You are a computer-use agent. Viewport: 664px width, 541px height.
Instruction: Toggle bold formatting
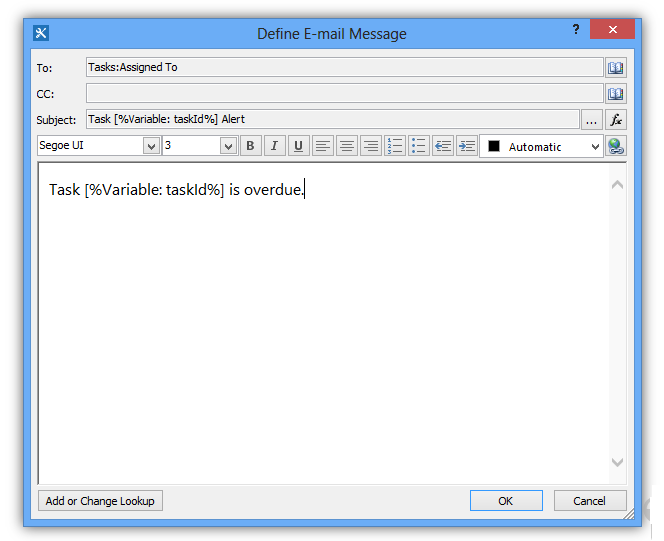(x=251, y=146)
